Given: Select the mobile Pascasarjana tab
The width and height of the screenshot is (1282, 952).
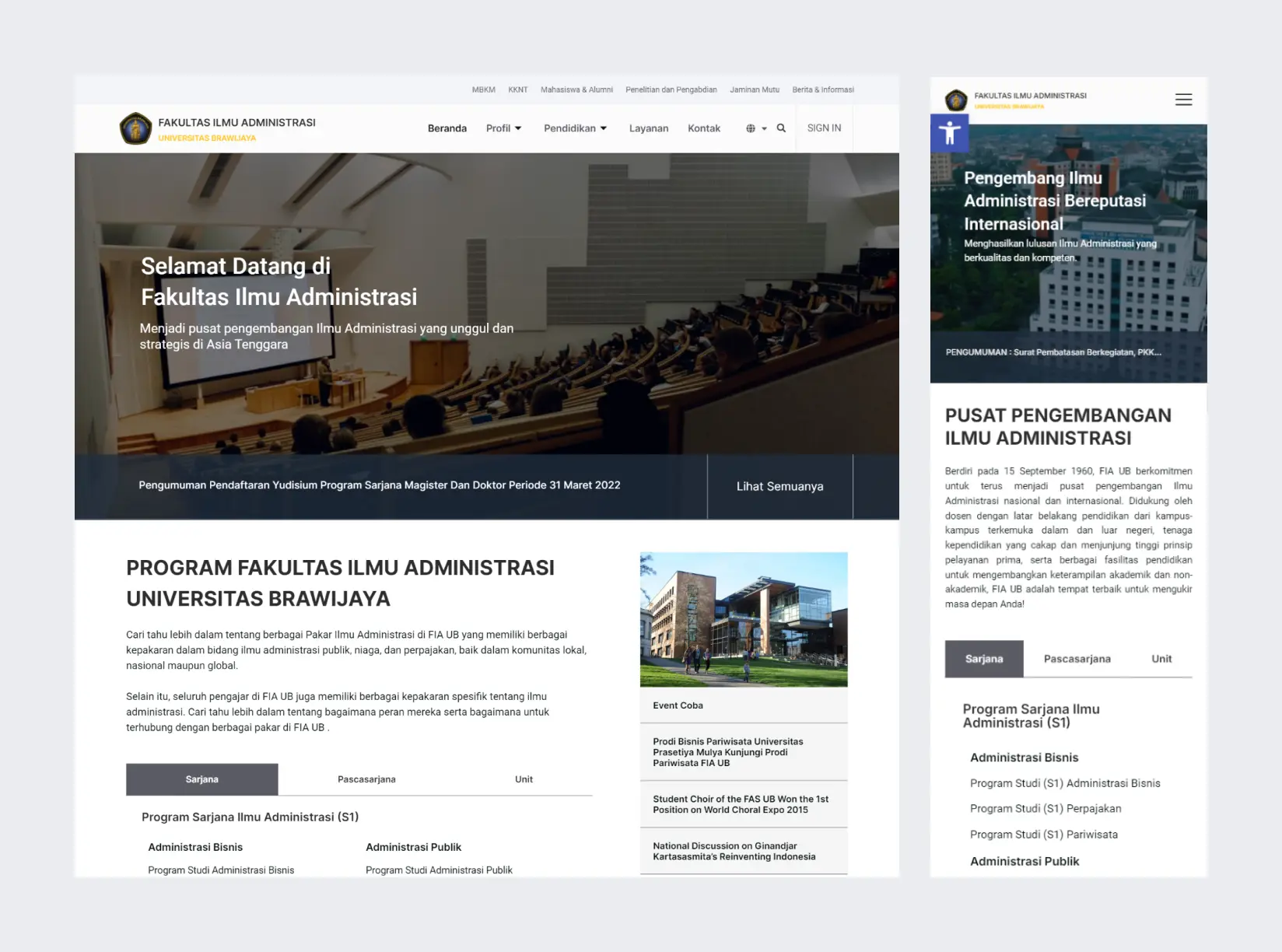Looking at the screenshot, I should (1077, 659).
